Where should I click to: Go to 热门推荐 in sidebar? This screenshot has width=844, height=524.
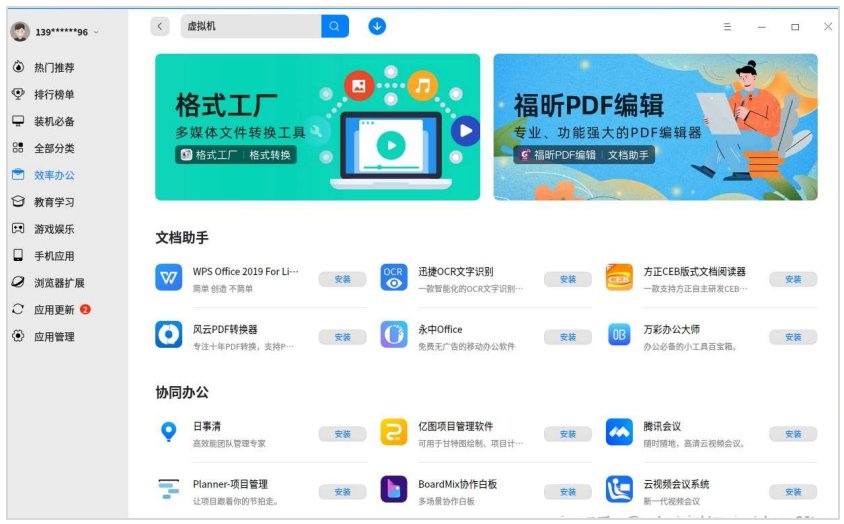coord(54,68)
